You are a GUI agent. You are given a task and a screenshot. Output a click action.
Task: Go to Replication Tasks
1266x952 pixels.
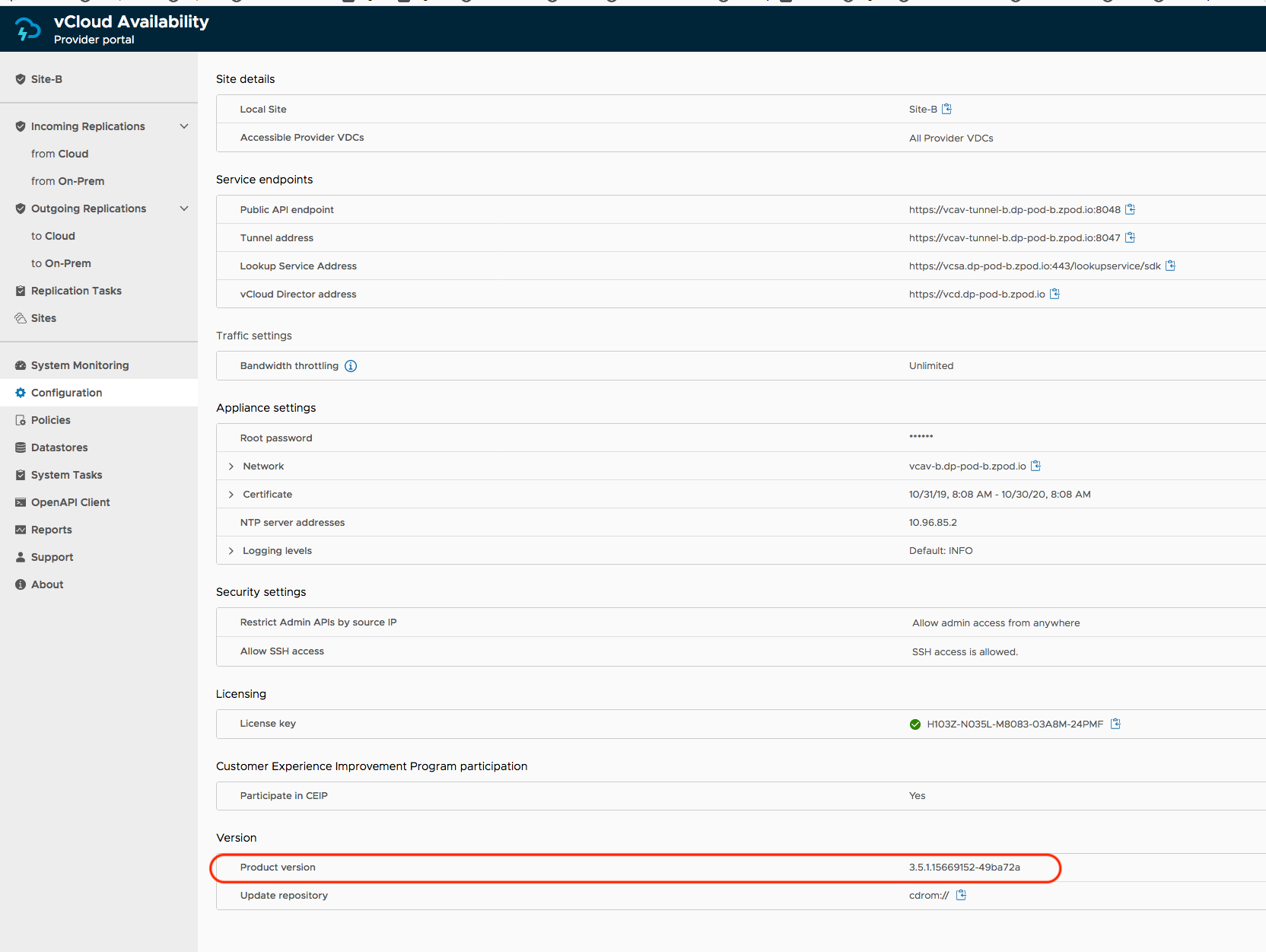76,291
